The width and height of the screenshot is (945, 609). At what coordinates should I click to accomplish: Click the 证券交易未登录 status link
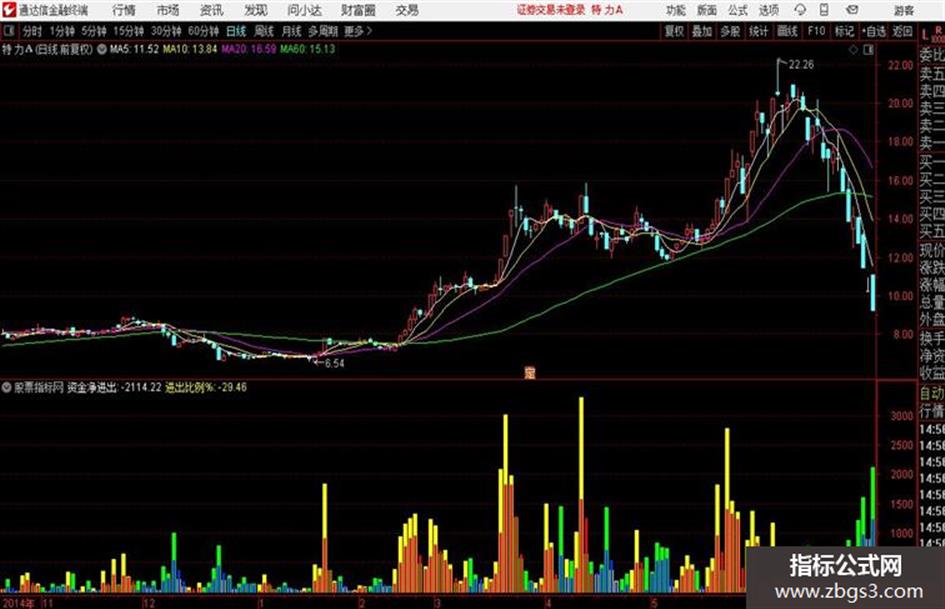(x=551, y=10)
